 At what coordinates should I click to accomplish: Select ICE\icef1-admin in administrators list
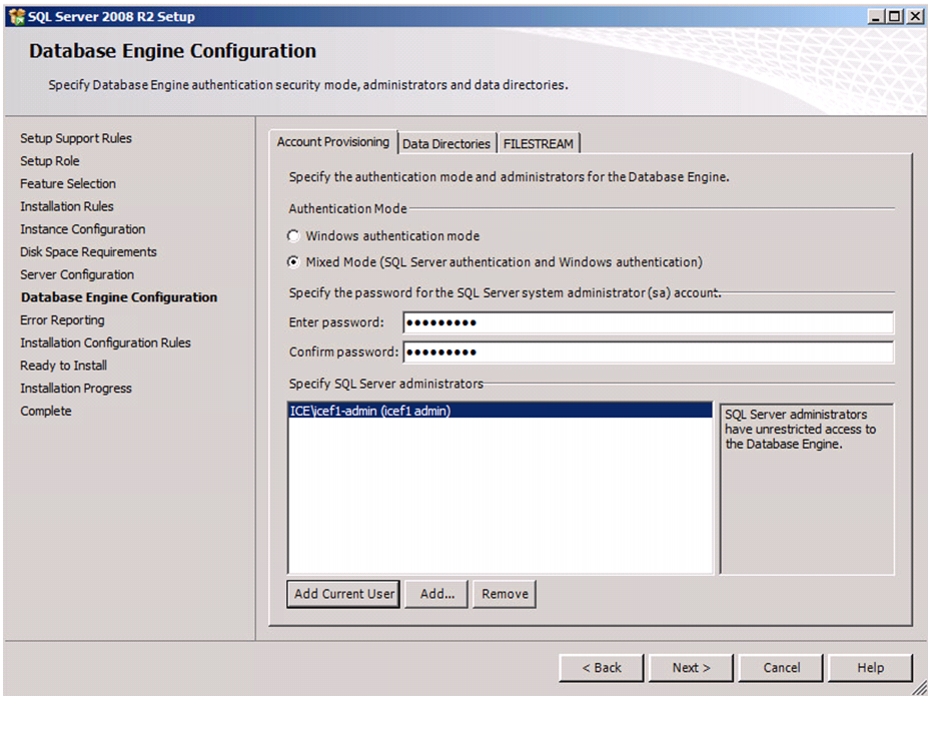500,411
